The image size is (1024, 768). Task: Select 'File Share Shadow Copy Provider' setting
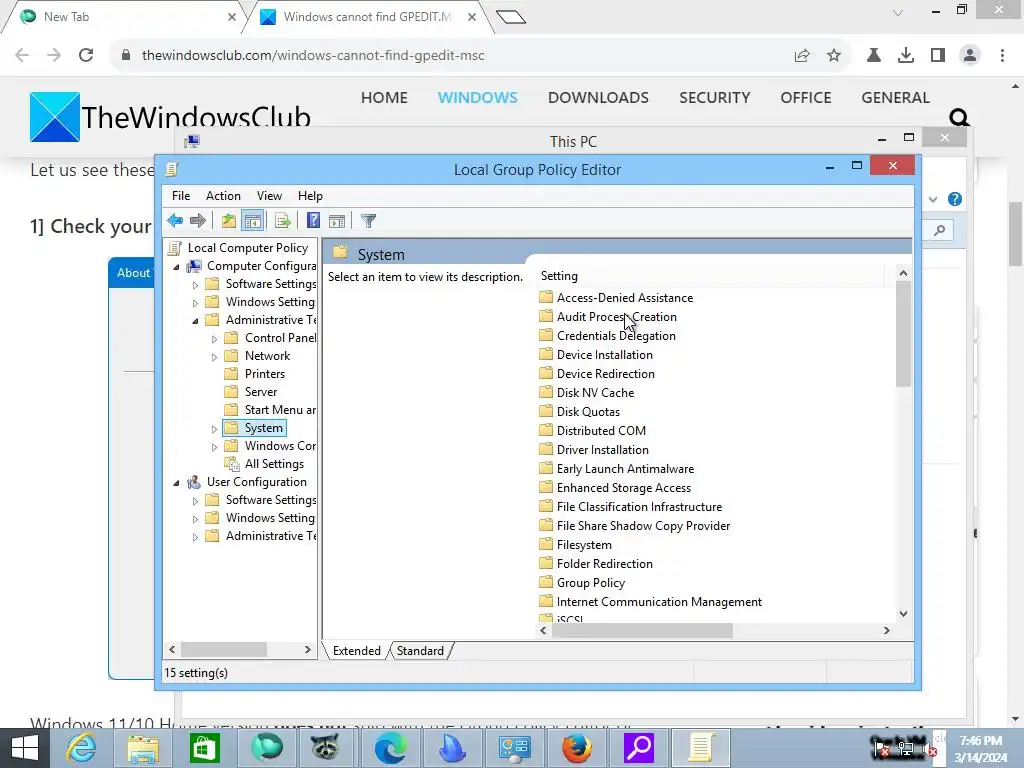click(x=643, y=525)
